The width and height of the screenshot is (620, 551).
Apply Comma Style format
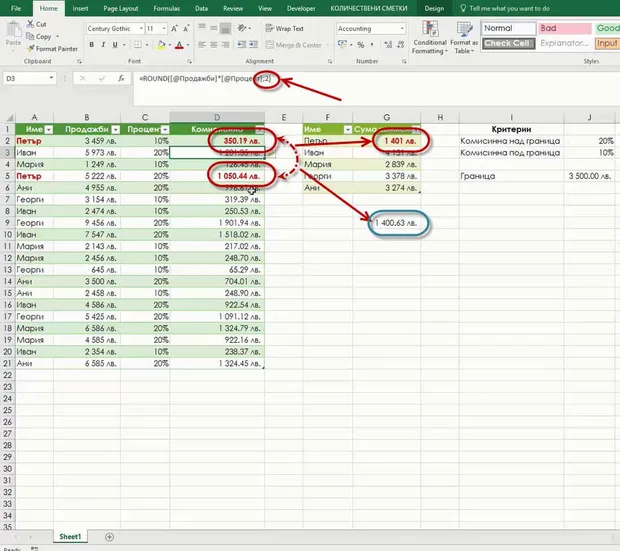[x=372, y=45]
